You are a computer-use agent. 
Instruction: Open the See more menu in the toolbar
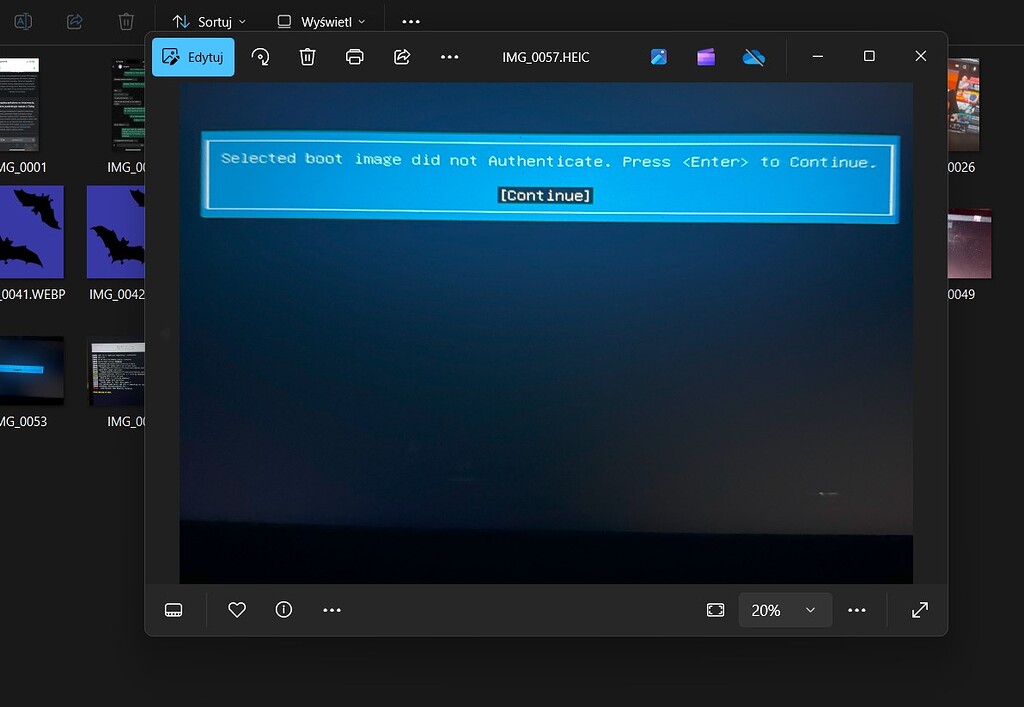tap(449, 57)
